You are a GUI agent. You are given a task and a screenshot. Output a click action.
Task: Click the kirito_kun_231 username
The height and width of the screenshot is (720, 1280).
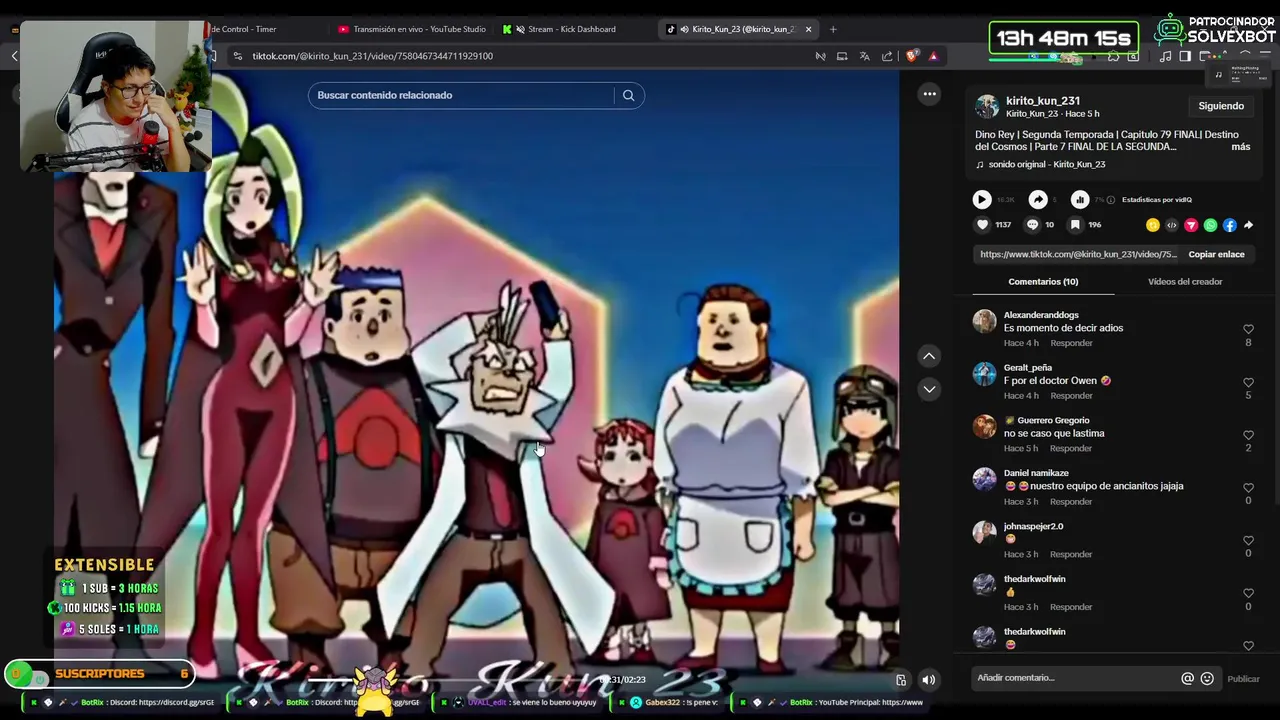(1043, 101)
